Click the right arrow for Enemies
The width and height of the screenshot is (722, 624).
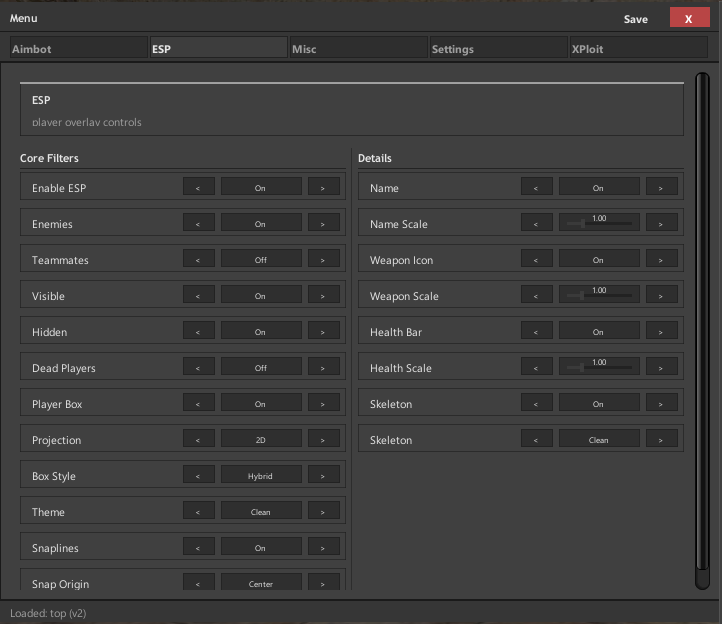coord(324,222)
